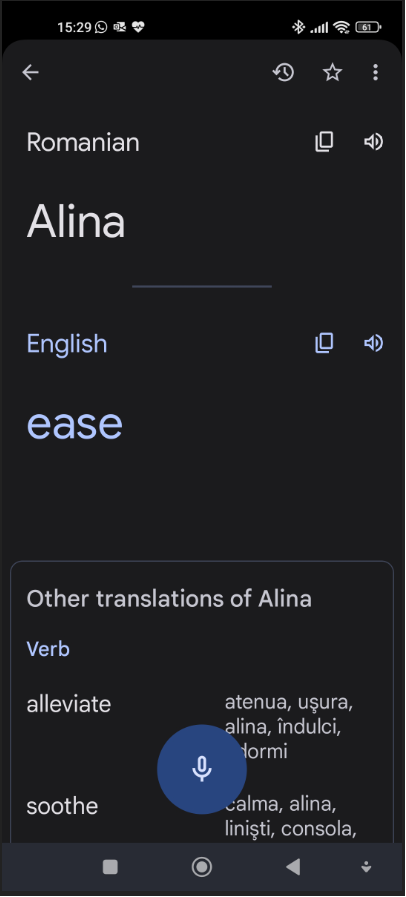Tap Android home circle button
Screen dimensions: 406x897
pos(202,867)
